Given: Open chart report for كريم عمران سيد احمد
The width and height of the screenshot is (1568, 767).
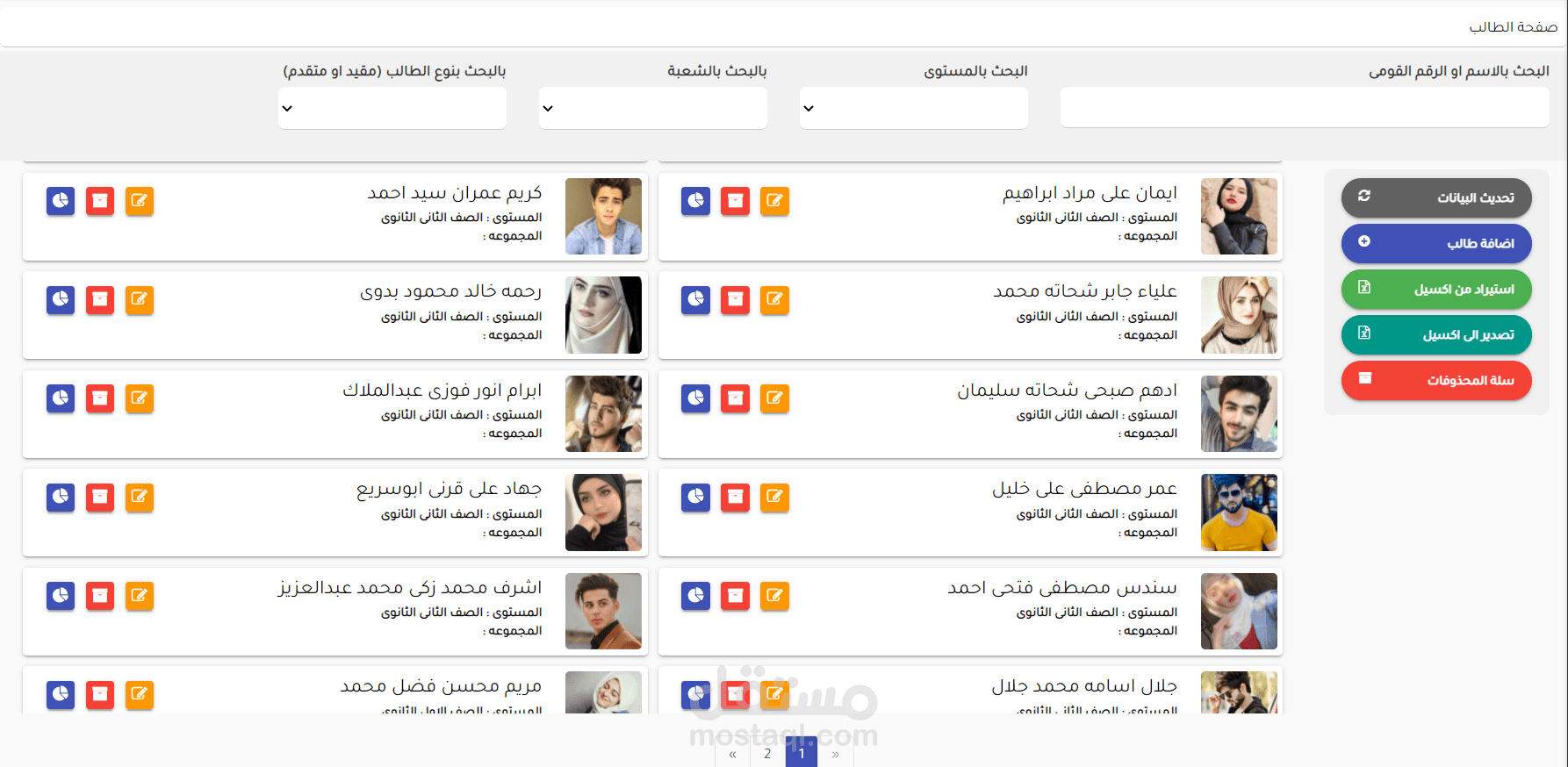Looking at the screenshot, I should [61, 201].
